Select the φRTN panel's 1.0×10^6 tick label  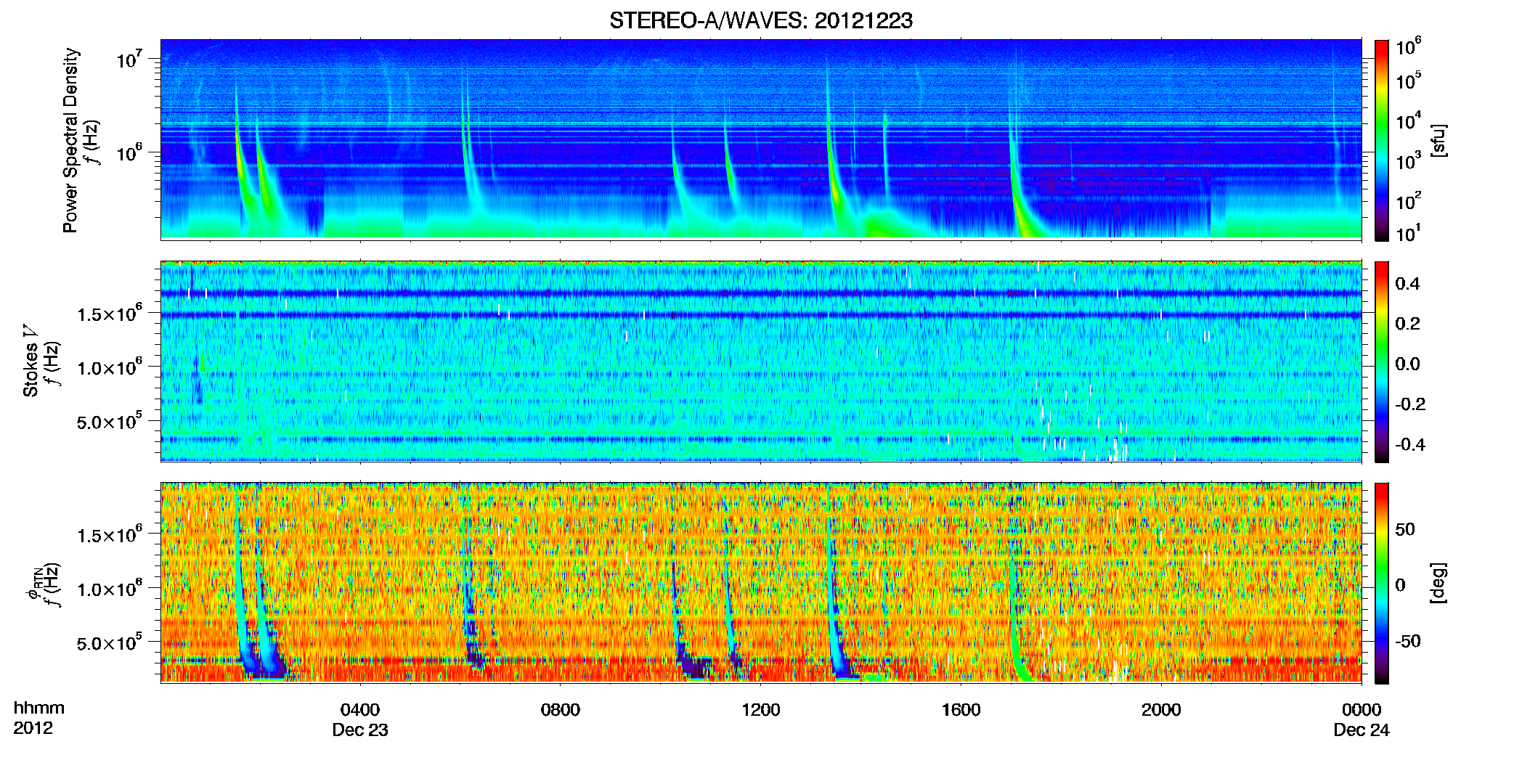110,588
